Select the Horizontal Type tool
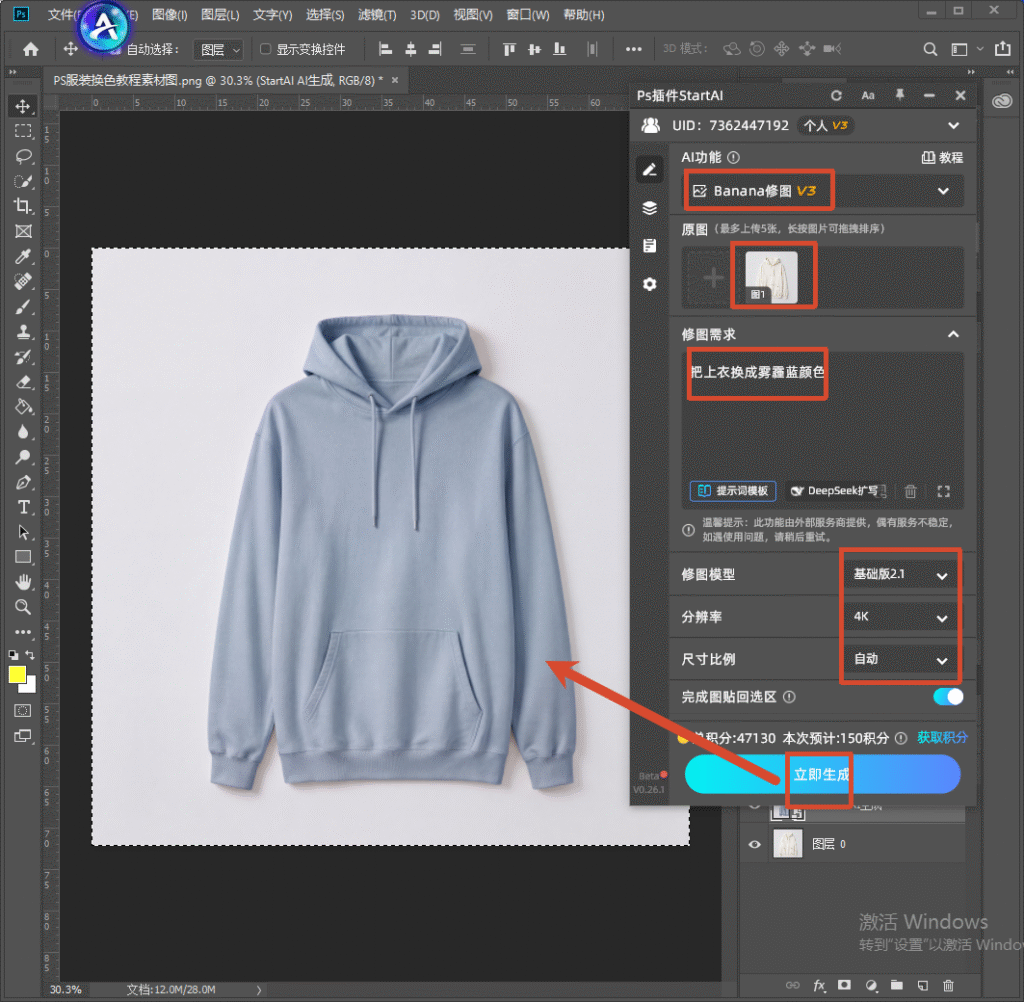The image size is (1024, 1002). (x=23, y=508)
